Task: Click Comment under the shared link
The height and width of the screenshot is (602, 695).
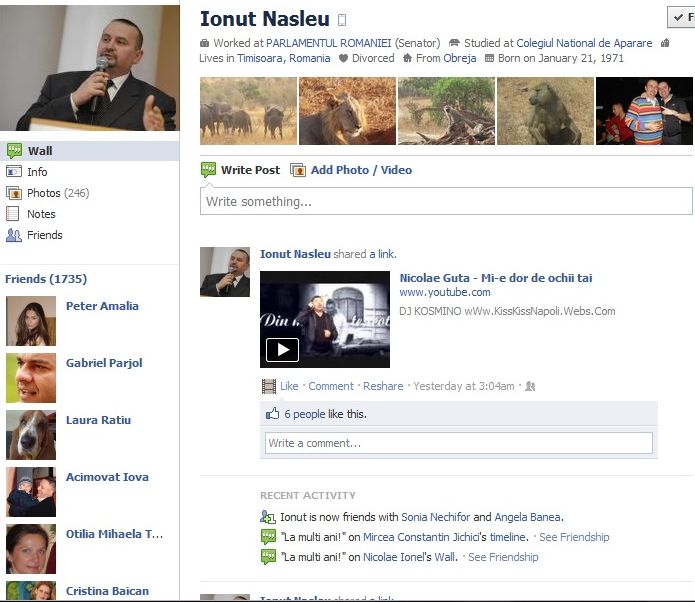Action: (331, 386)
